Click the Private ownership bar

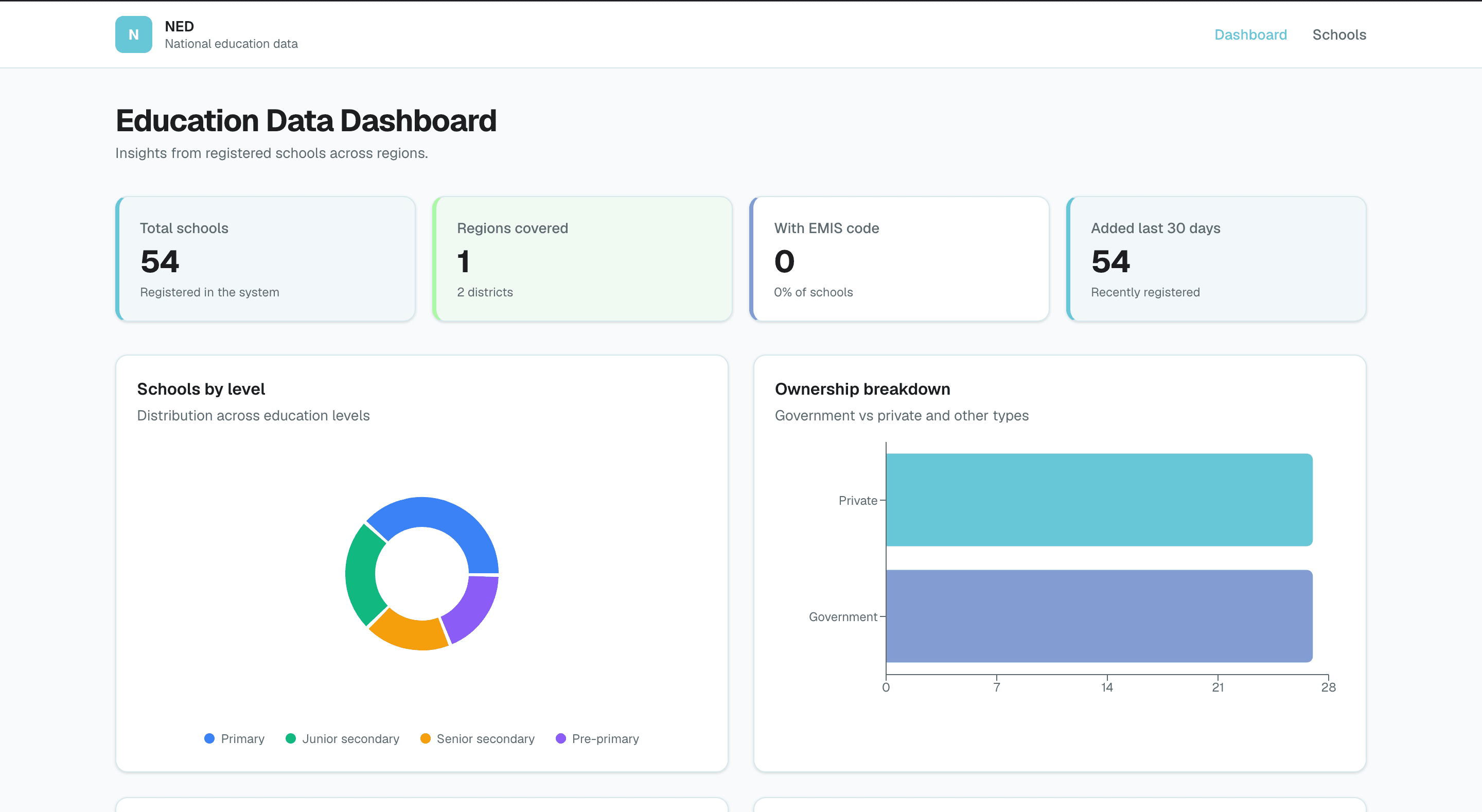point(1099,500)
